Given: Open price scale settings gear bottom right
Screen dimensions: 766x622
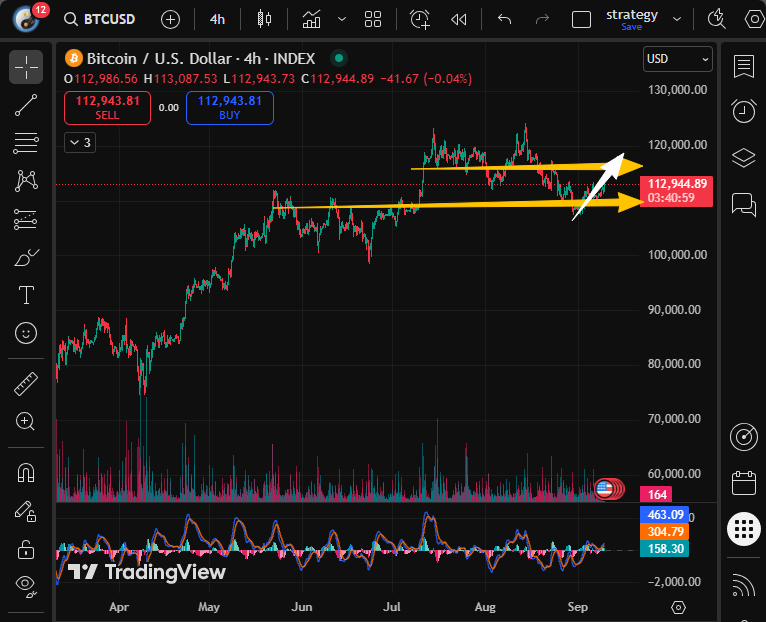Looking at the screenshot, I should (678, 607).
